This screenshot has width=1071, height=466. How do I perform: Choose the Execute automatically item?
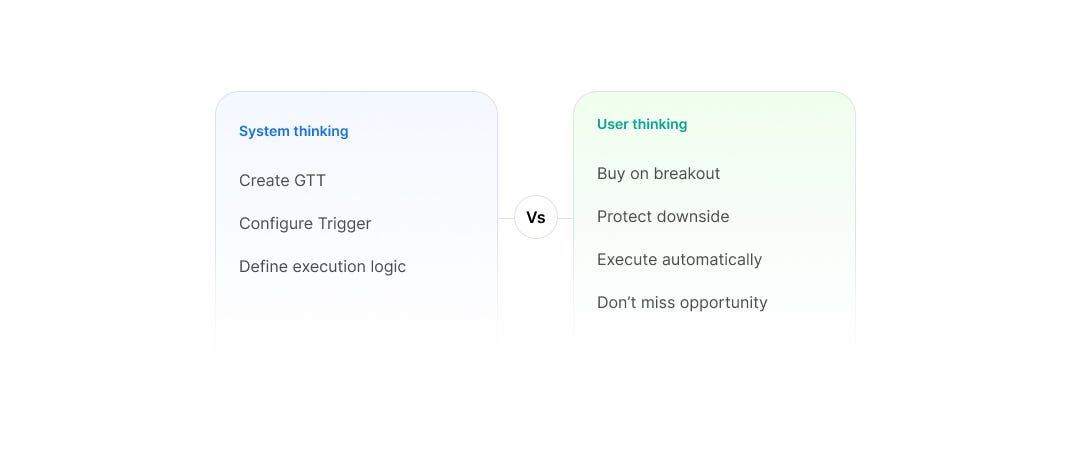tap(680, 260)
